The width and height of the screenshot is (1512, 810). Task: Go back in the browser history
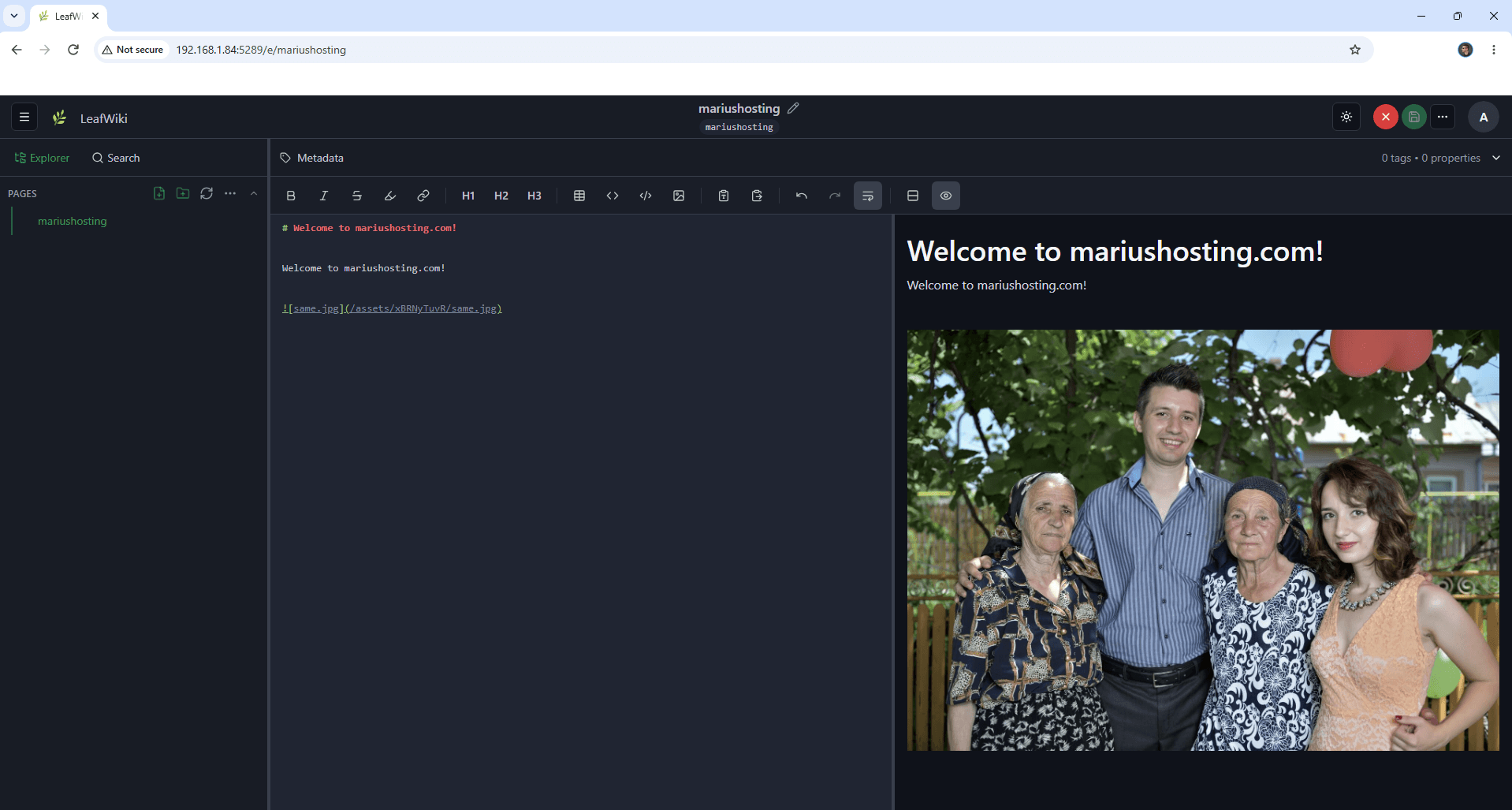click(x=17, y=50)
